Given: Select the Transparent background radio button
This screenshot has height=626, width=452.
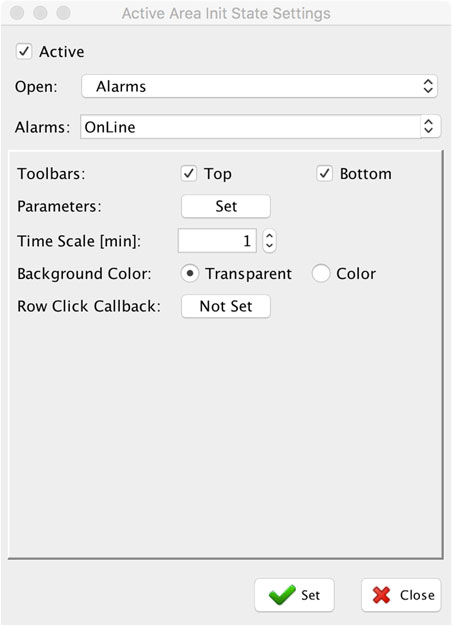Looking at the screenshot, I should [190, 274].
